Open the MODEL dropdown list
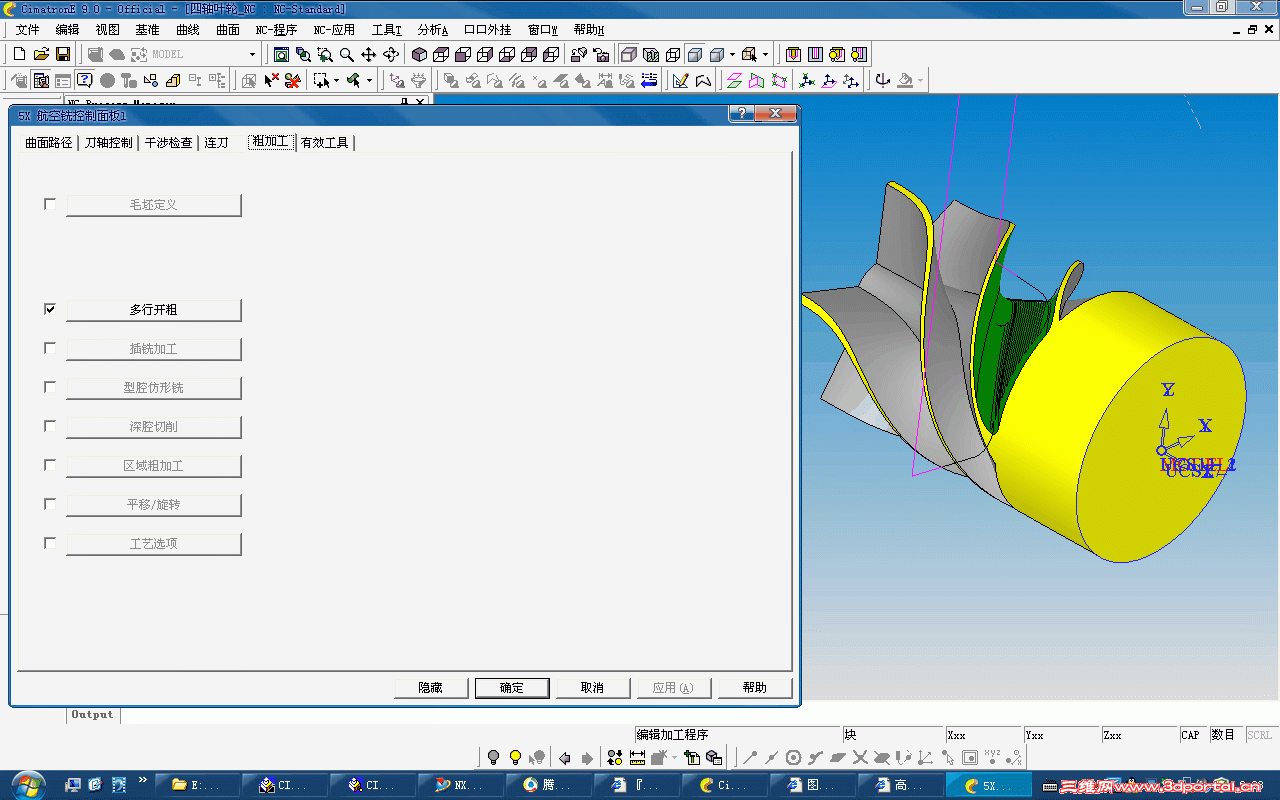1280x800 pixels. click(x=253, y=54)
